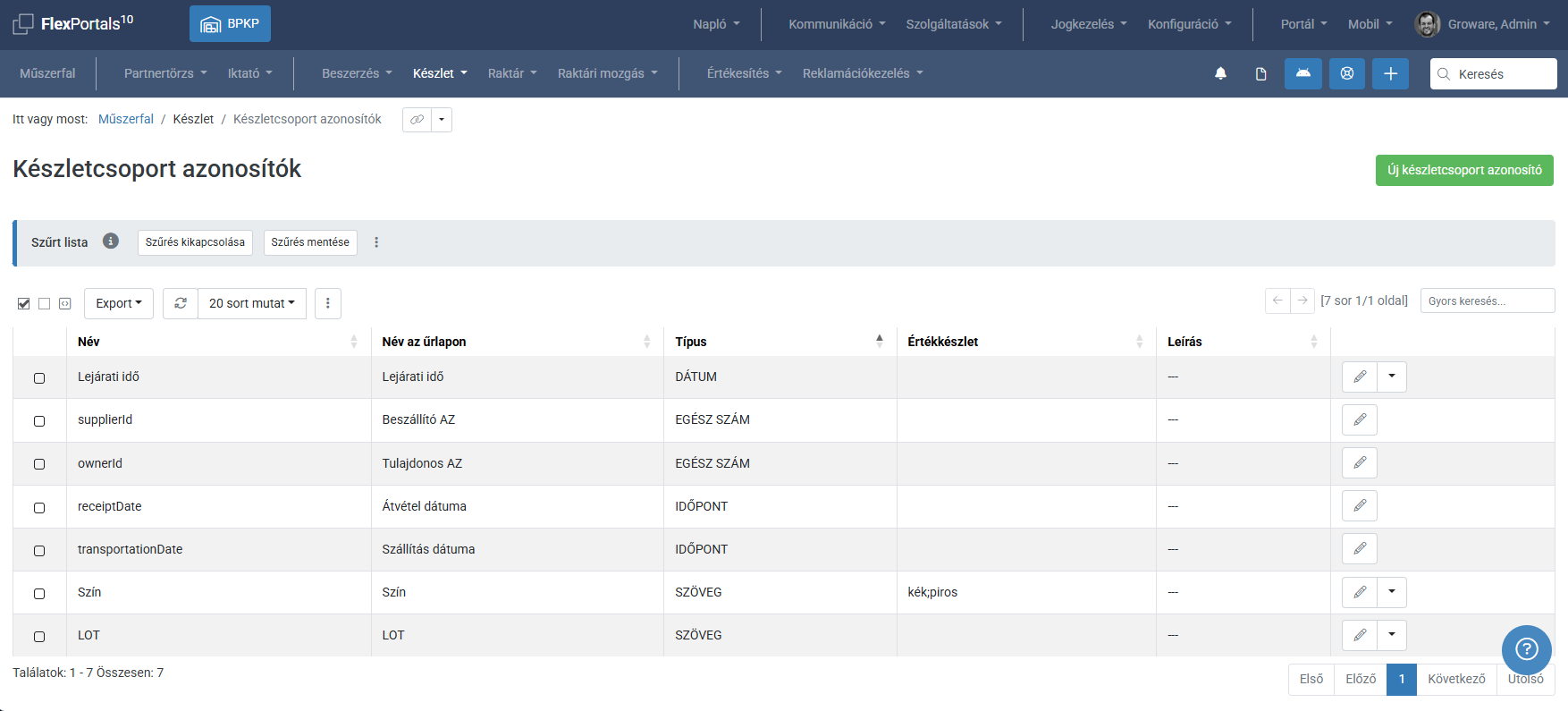Click the Következő pagination button
The width and height of the screenshot is (1568, 711).
1456,679
